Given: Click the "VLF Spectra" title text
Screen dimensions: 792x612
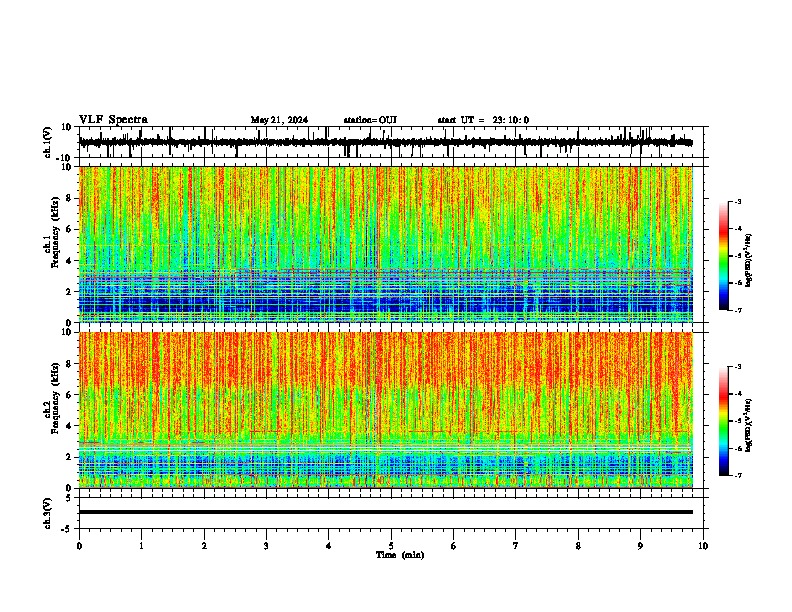Looking at the screenshot, I should 113,120.
